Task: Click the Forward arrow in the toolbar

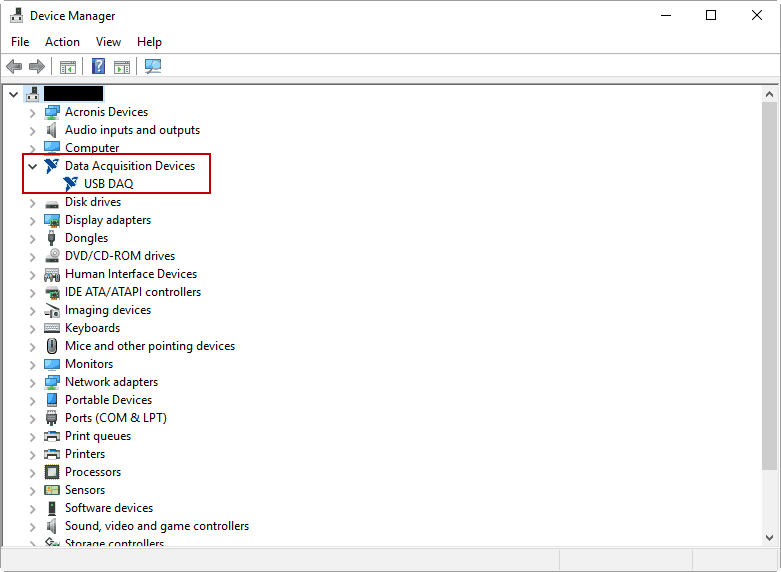Action: pos(37,67)
